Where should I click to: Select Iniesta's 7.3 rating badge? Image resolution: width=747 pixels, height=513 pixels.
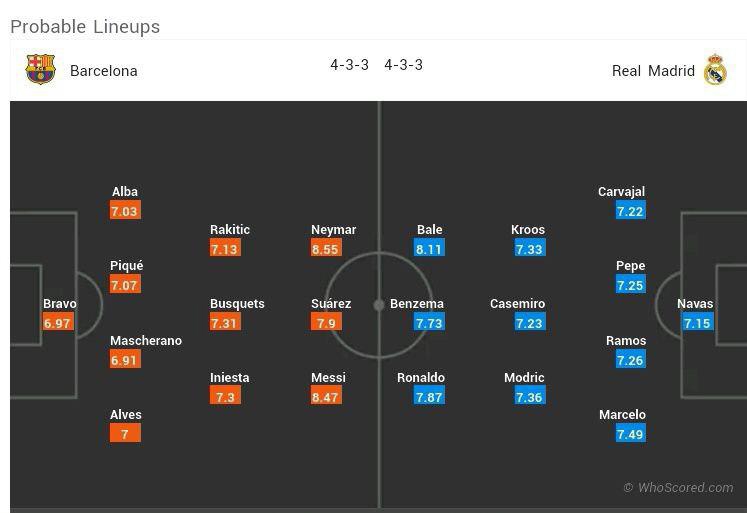pos(224,397)
